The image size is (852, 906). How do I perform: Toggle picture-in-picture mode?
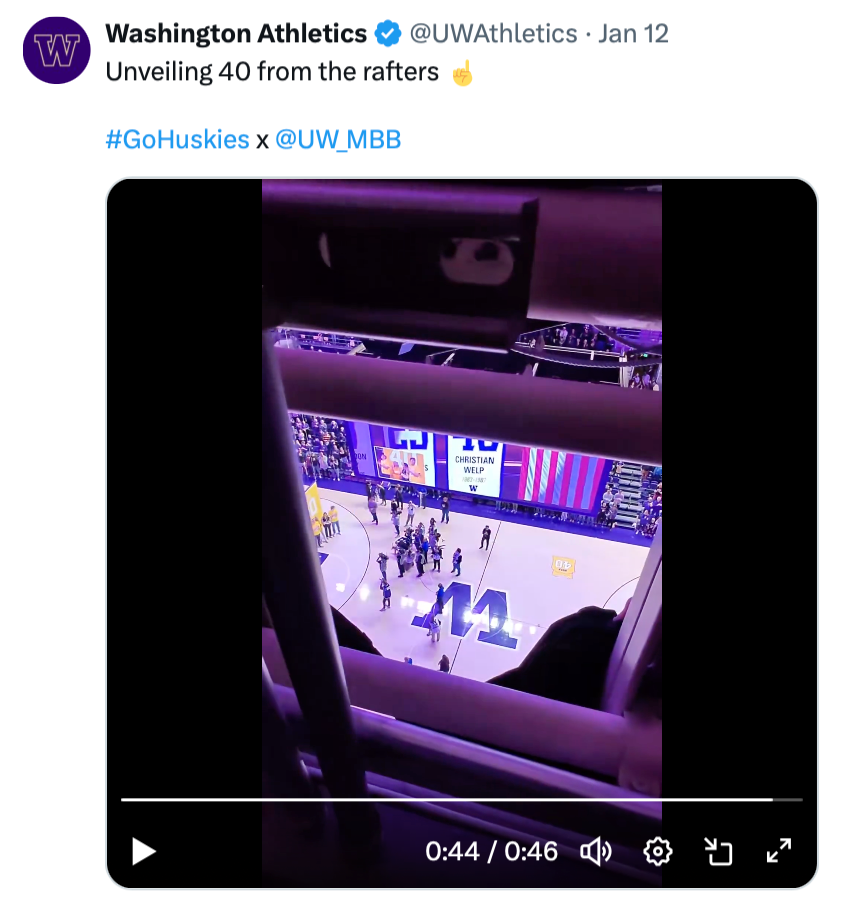tap(718, 851)
